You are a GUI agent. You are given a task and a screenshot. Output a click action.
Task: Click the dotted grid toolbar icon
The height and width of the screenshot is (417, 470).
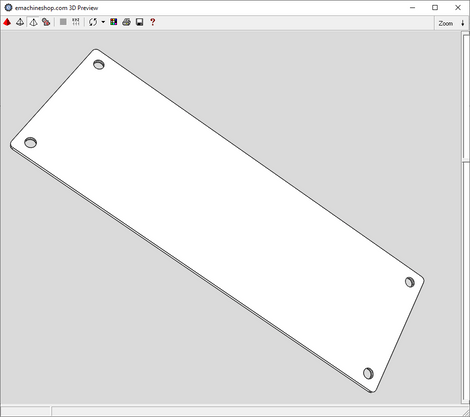click(76, 22)
